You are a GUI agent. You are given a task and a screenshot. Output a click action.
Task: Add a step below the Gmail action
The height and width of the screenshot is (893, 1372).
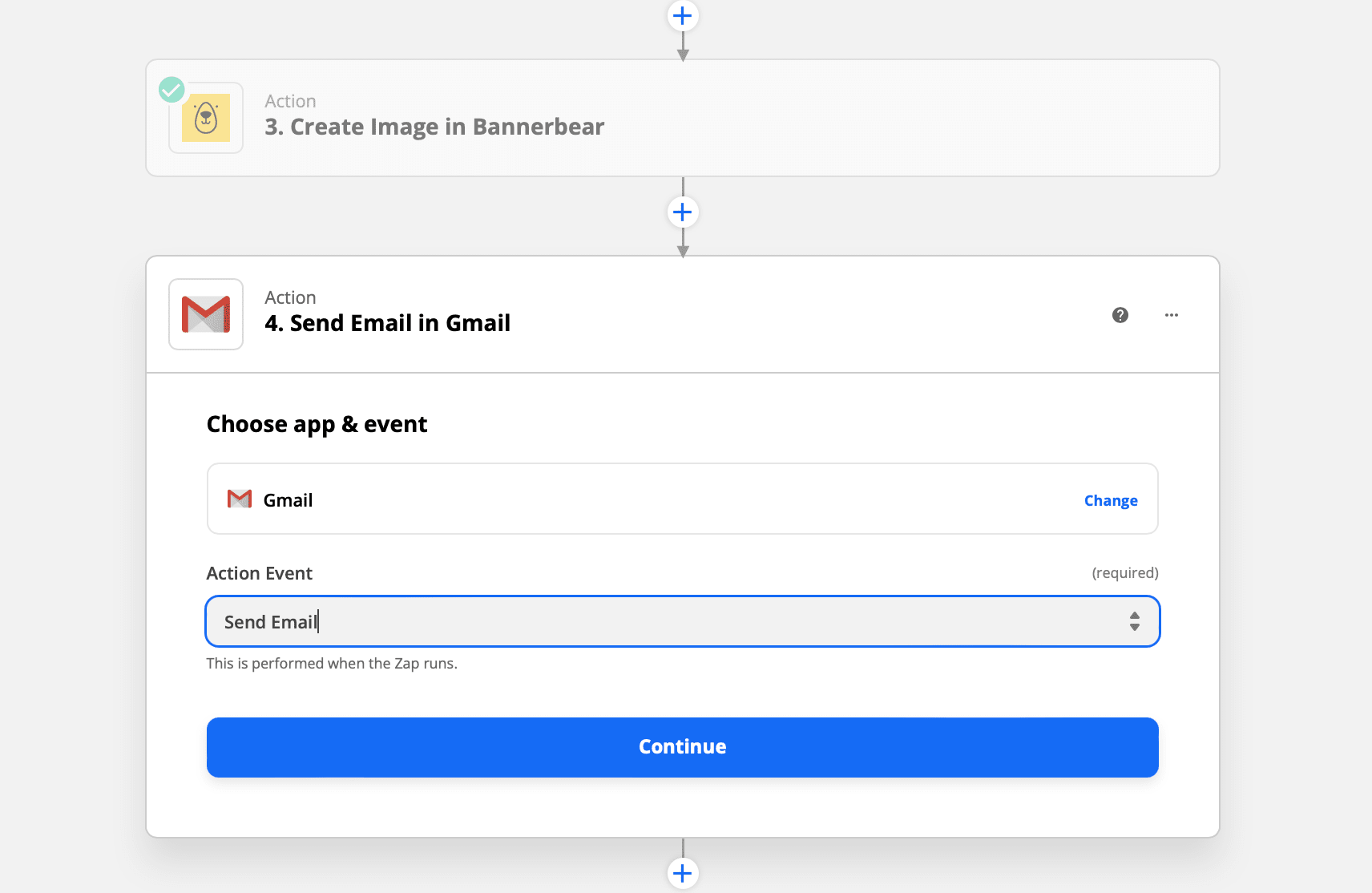click(683, 873)
